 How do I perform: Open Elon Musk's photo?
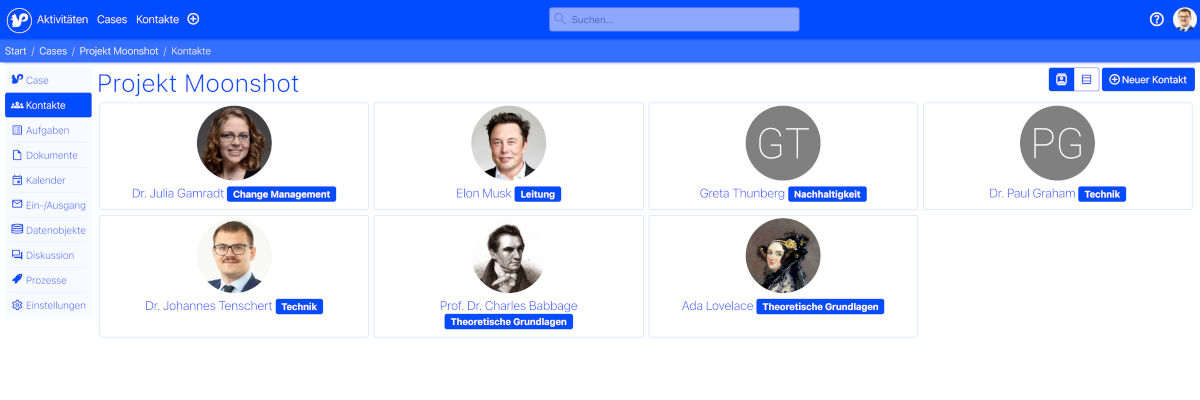click(x=509, y=143)
